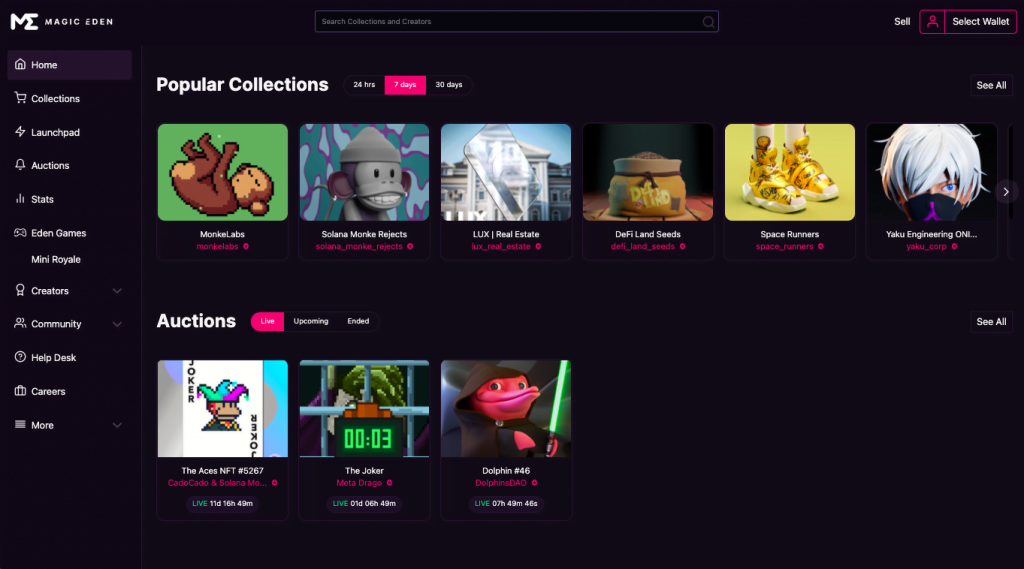Viewport: 1024px width, 569px height.
Task: Open Launchpad via its lightning bolt icon
Action: tap(20, 131)
